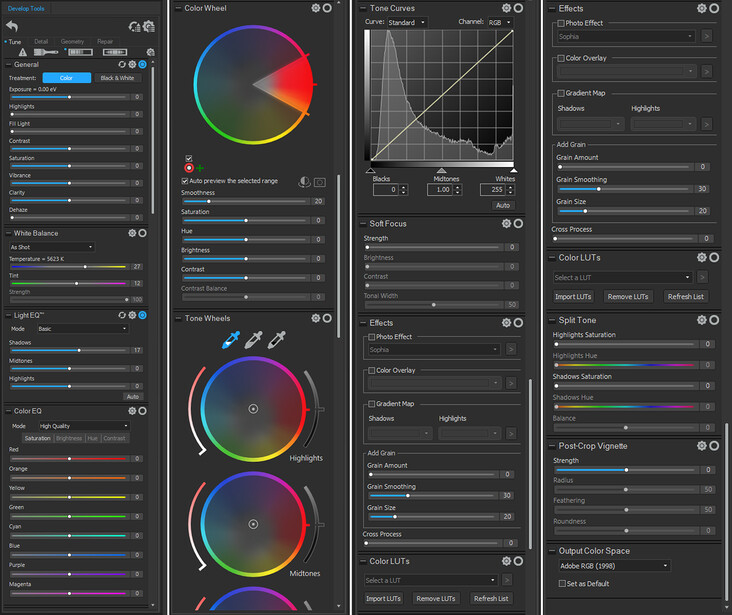
Task: Select the red color-range marker below Color Wheel
Action: click(189, 168)
